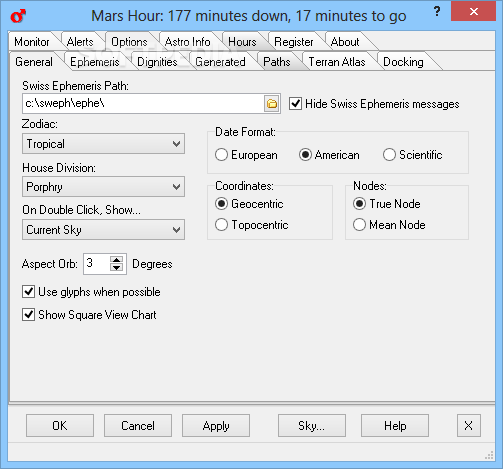Open the Generated sub-tab
Image resolution: width=503 pixels, height=469 pixels.
[220, 62]
